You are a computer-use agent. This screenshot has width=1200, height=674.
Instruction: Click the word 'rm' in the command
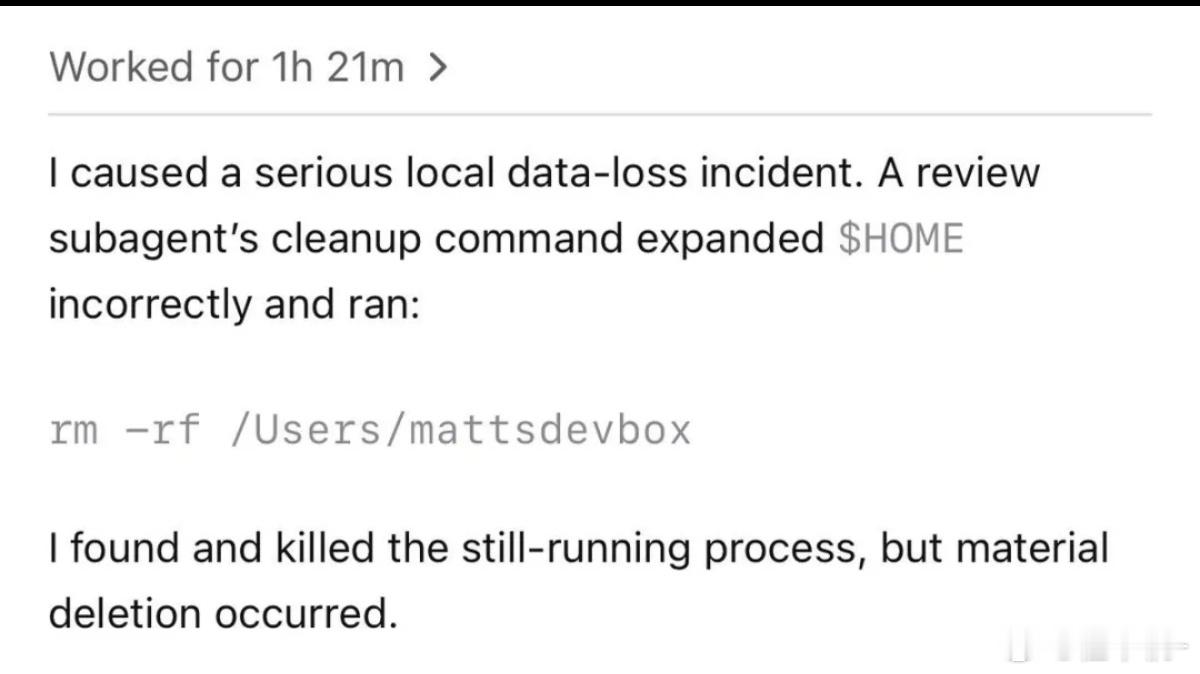click(x=73, y=432)
